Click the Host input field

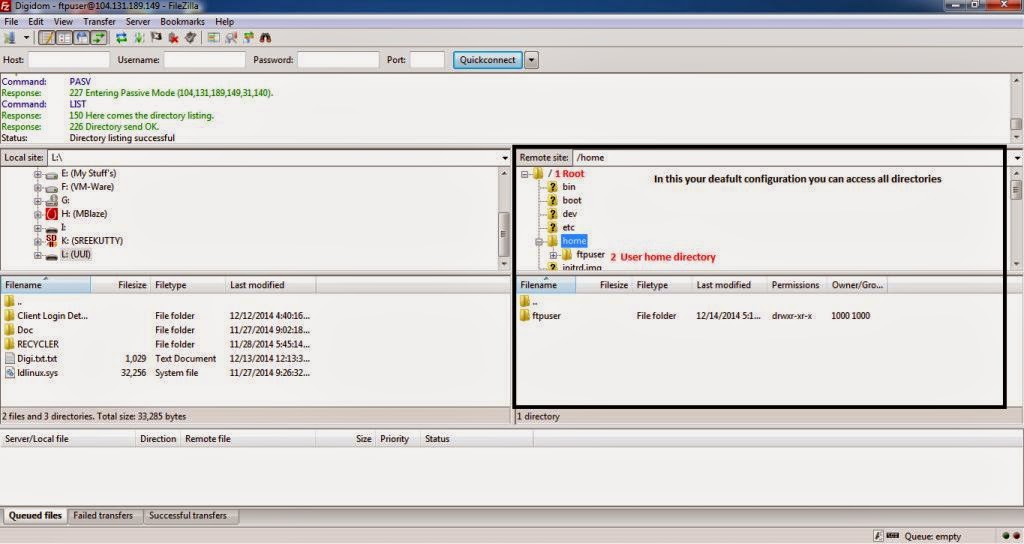point(69,59)
